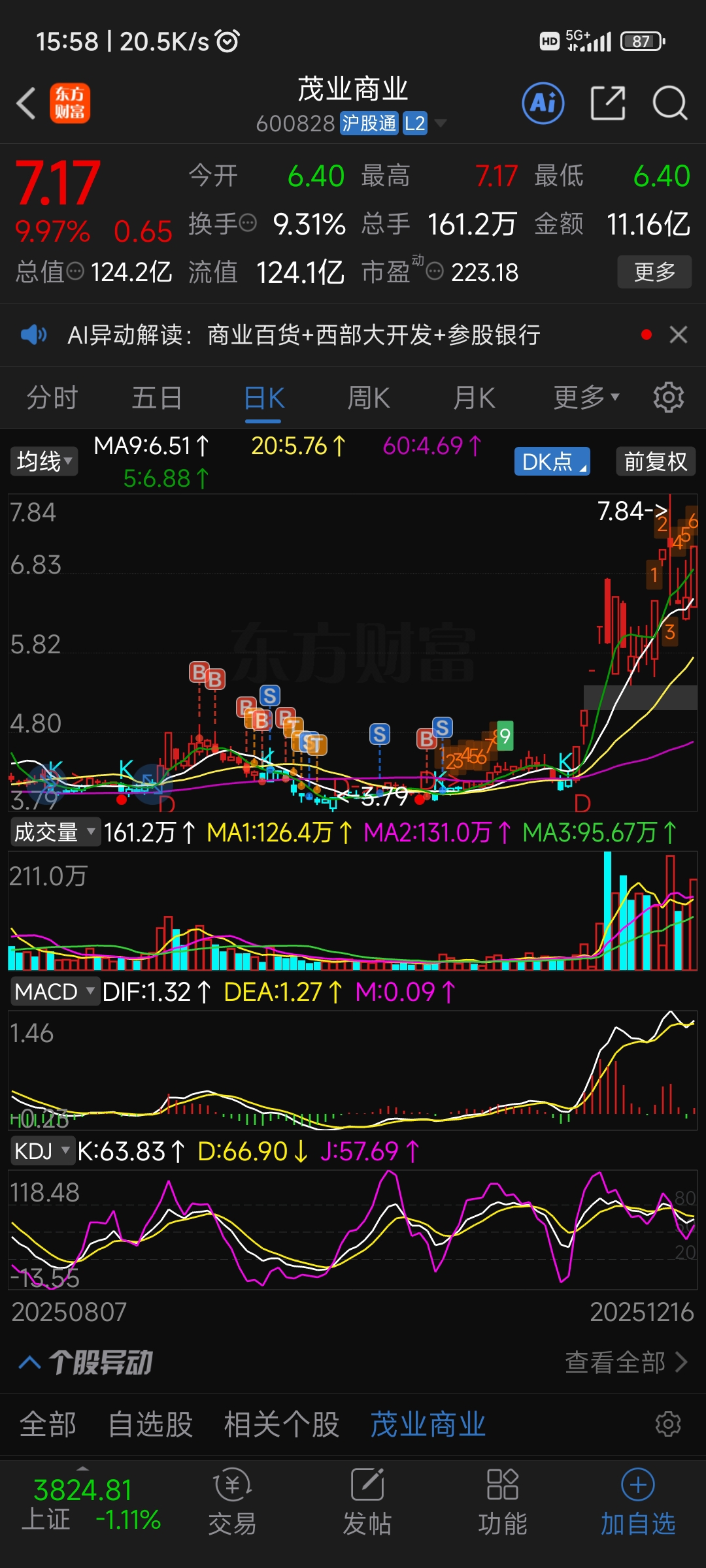Tap the 总手 value 161.2万
Viewport: 706px width, 1568px height.
(x=472, y=224)
